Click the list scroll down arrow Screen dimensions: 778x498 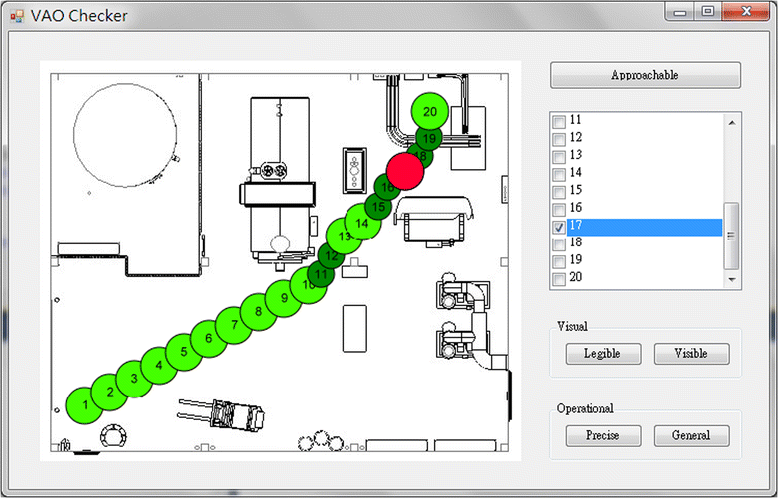(732, 280)
